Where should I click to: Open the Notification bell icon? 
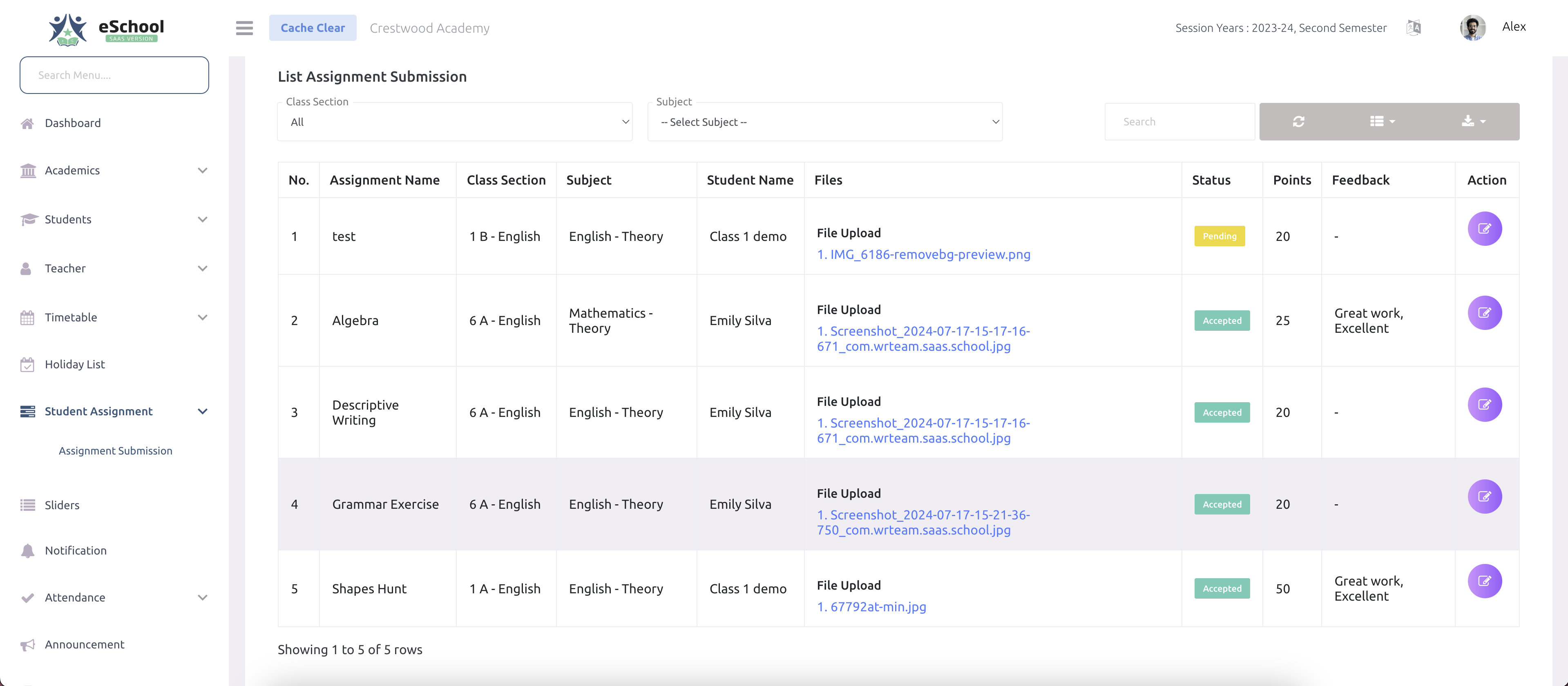[27, 550]
